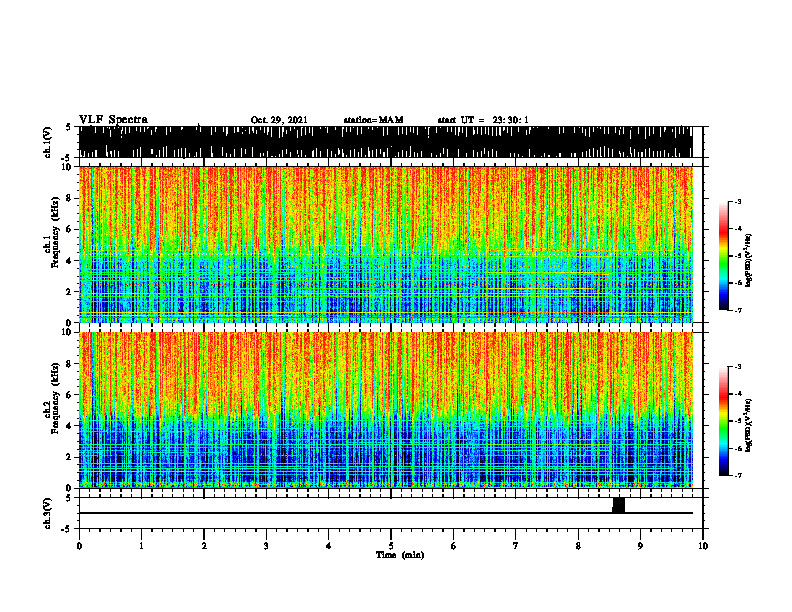Click time axis tick label '2'
Image resolution: width=792 pixels, height=612 pixels.
[204, 546]
